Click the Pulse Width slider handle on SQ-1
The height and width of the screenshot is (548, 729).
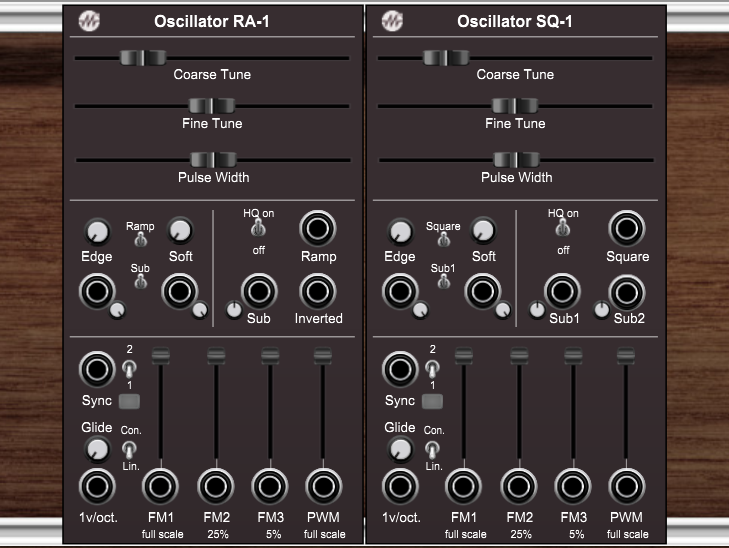(517, 160)
